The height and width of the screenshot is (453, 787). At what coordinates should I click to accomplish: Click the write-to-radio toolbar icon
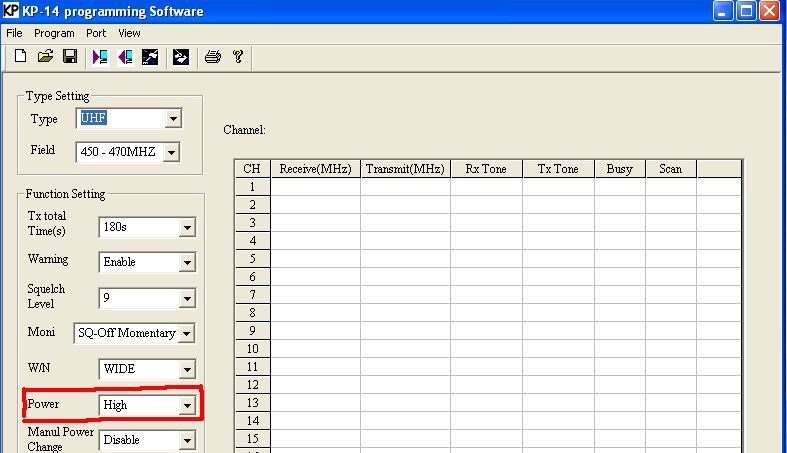[125, 57]
